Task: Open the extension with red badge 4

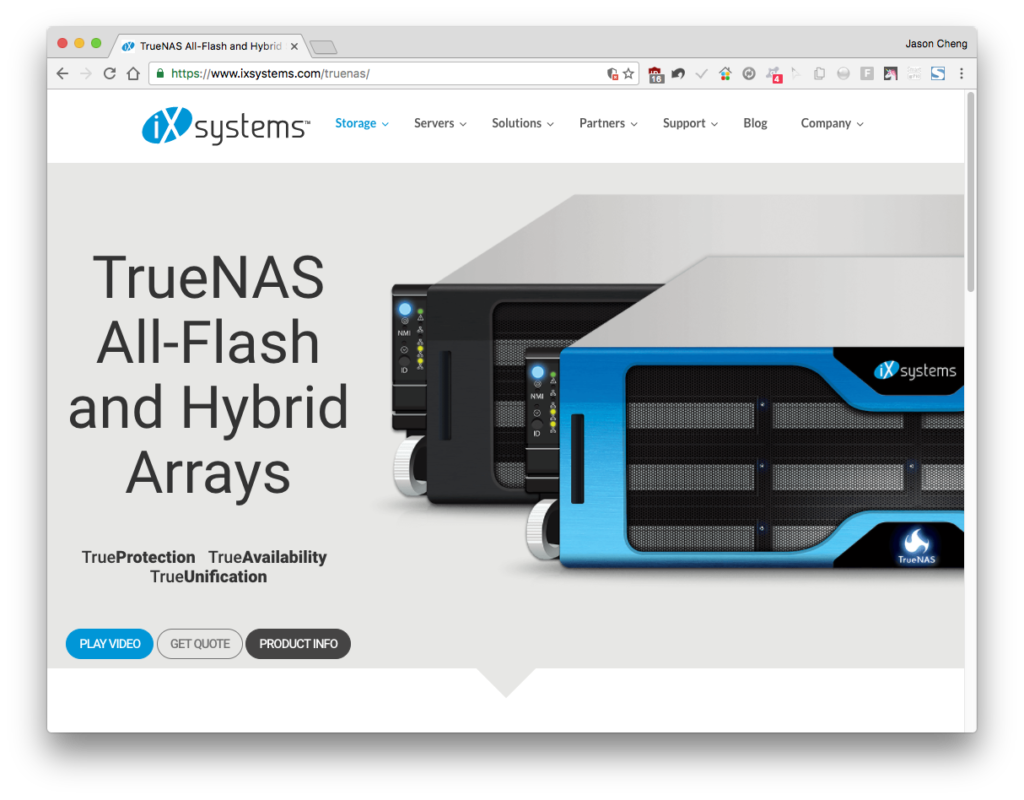Action: pyautogui.click(x=774, y=74)
